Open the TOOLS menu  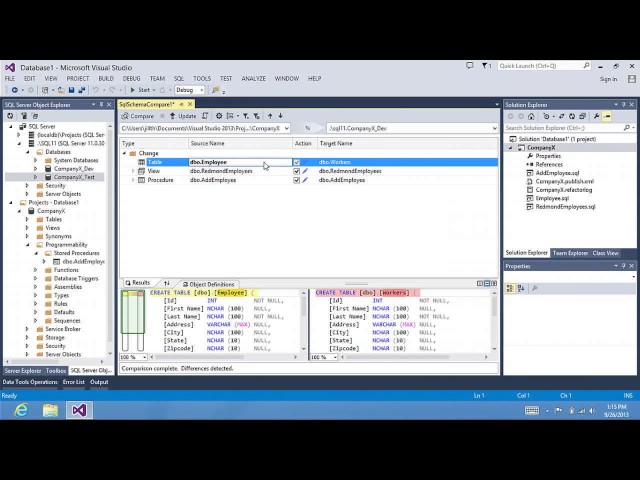pyautogui.click(x=202, y=78)
